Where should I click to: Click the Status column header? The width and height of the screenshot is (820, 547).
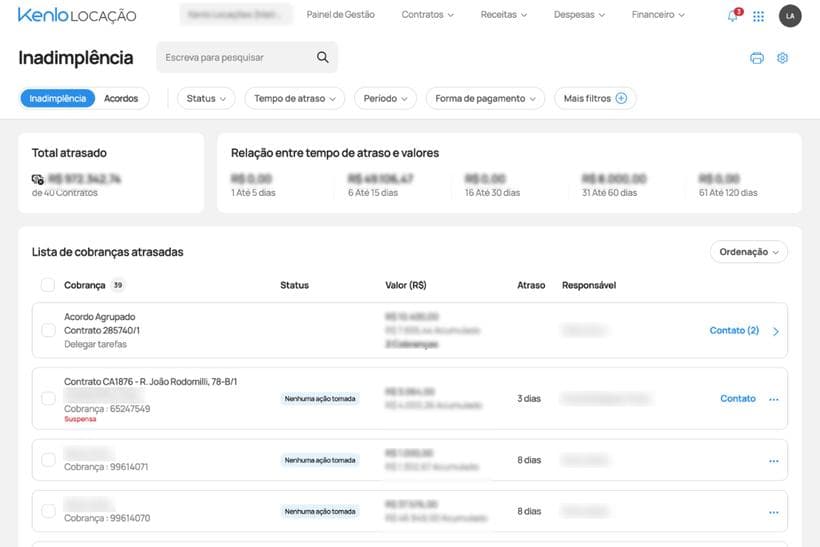294,285
